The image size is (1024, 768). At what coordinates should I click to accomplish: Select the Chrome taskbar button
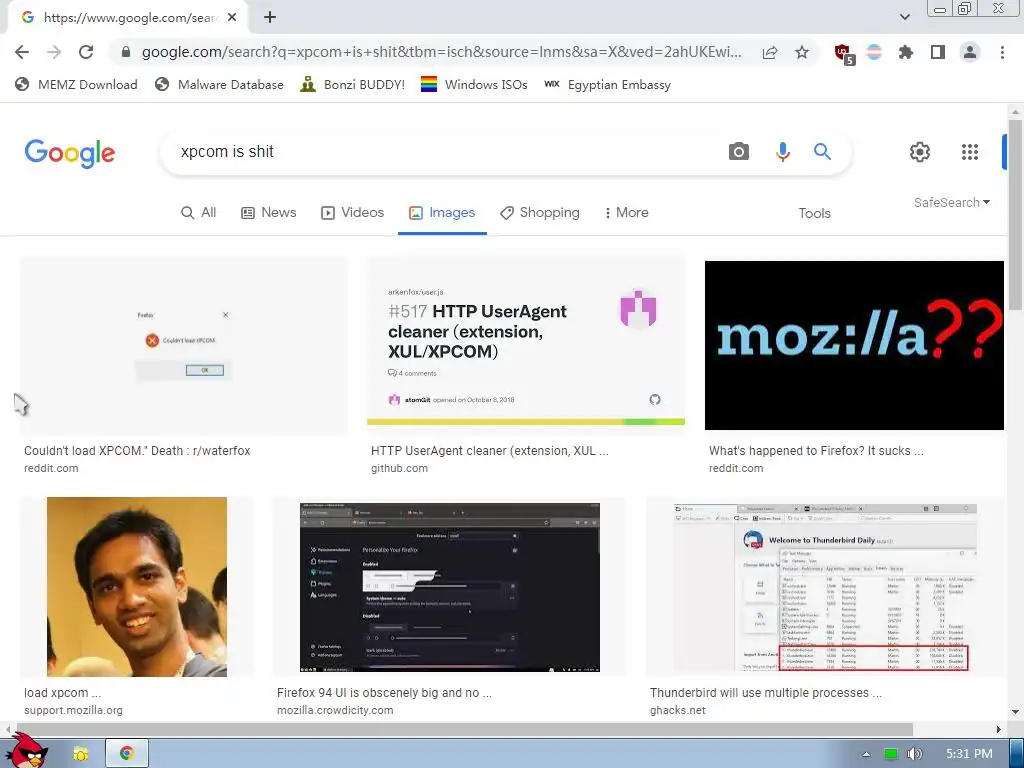127,754
